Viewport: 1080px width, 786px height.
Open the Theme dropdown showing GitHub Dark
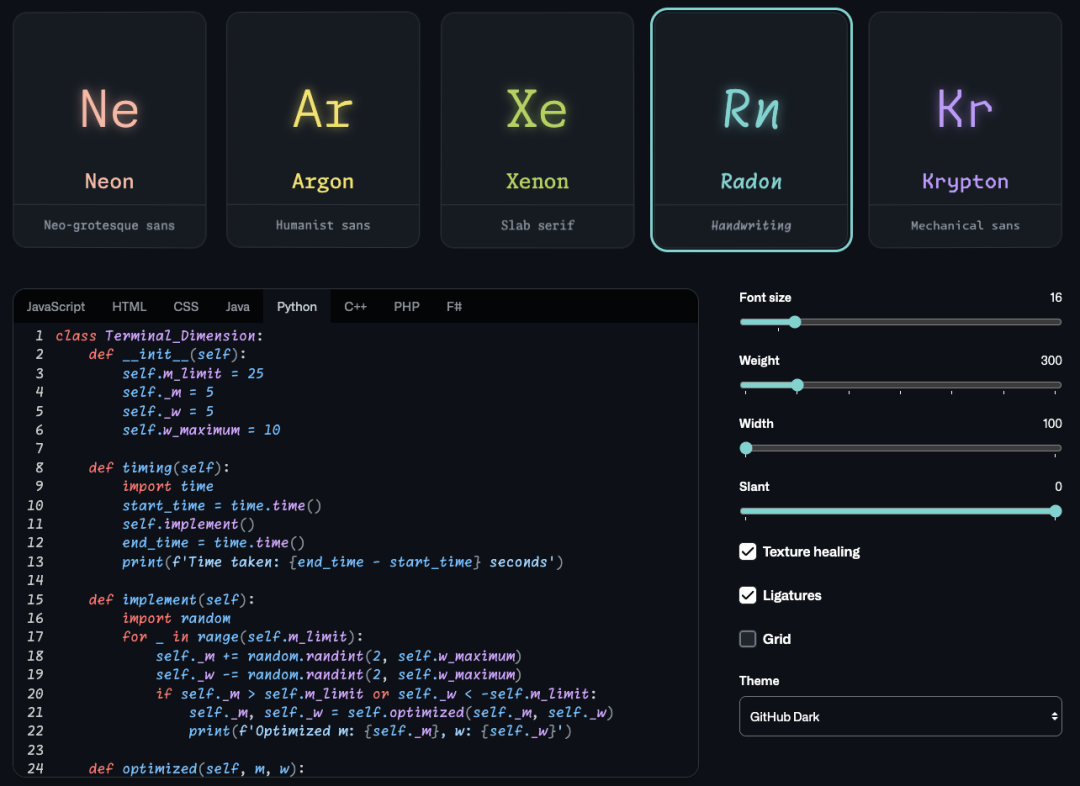point(900,716)
